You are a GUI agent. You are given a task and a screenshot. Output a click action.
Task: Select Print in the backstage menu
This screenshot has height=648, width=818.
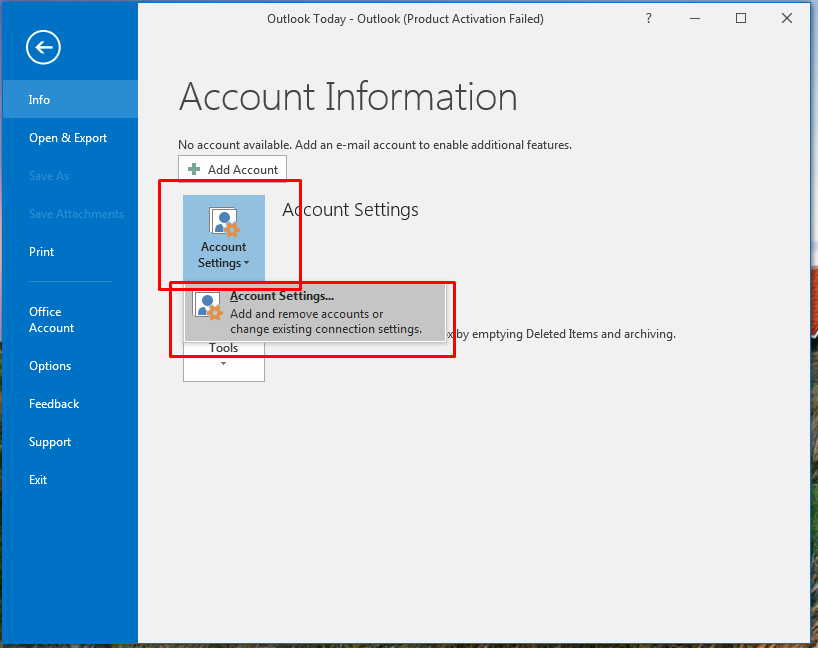pos(70,251)
